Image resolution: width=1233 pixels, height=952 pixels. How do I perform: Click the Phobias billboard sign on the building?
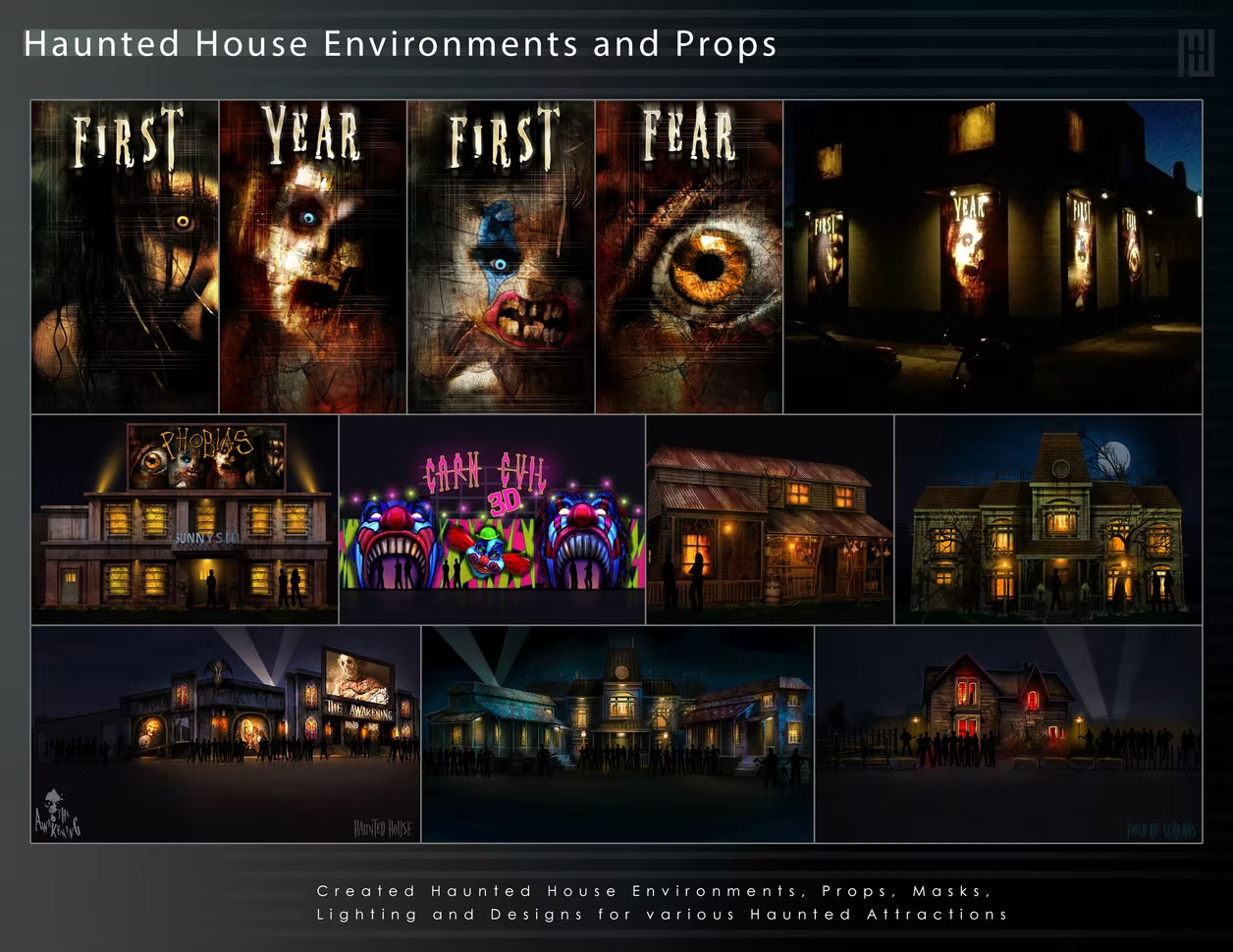(x=206, y=456)
